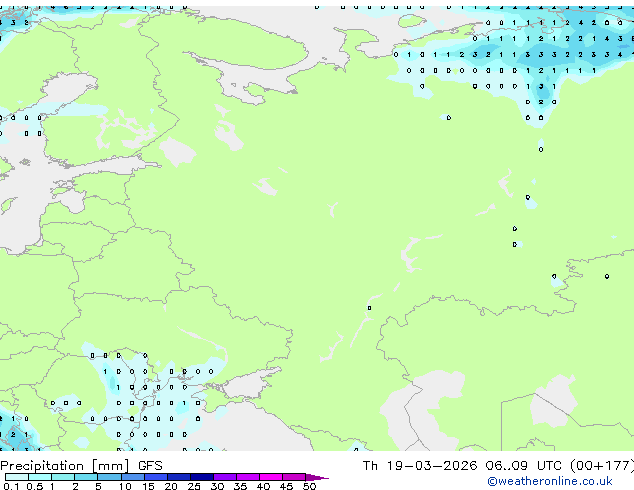Click the '06..09 UTC' time text
634x490 pixels.
point(524,466)
